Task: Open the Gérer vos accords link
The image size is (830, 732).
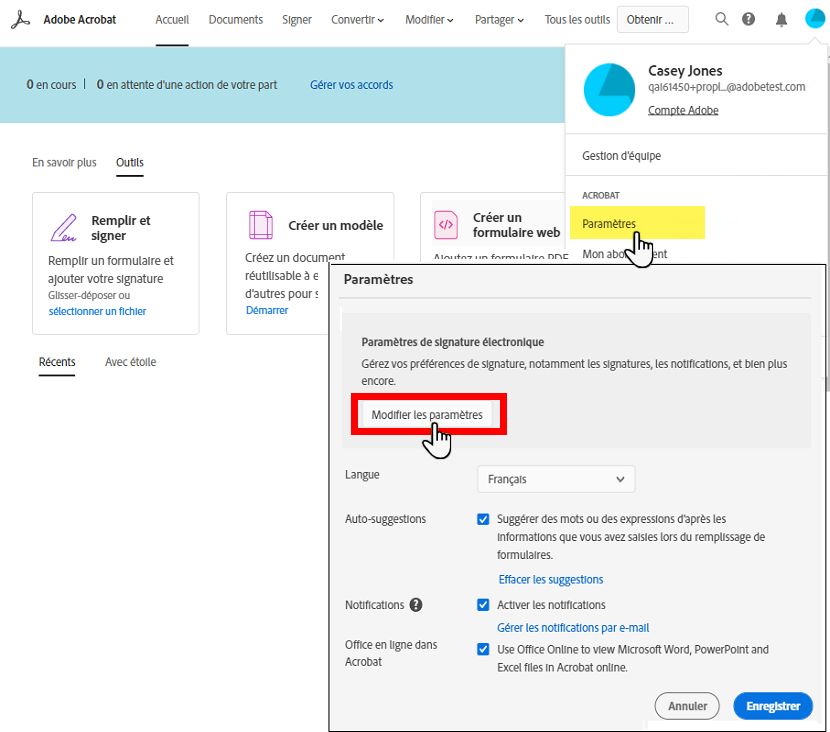Action: coord(351,85)
